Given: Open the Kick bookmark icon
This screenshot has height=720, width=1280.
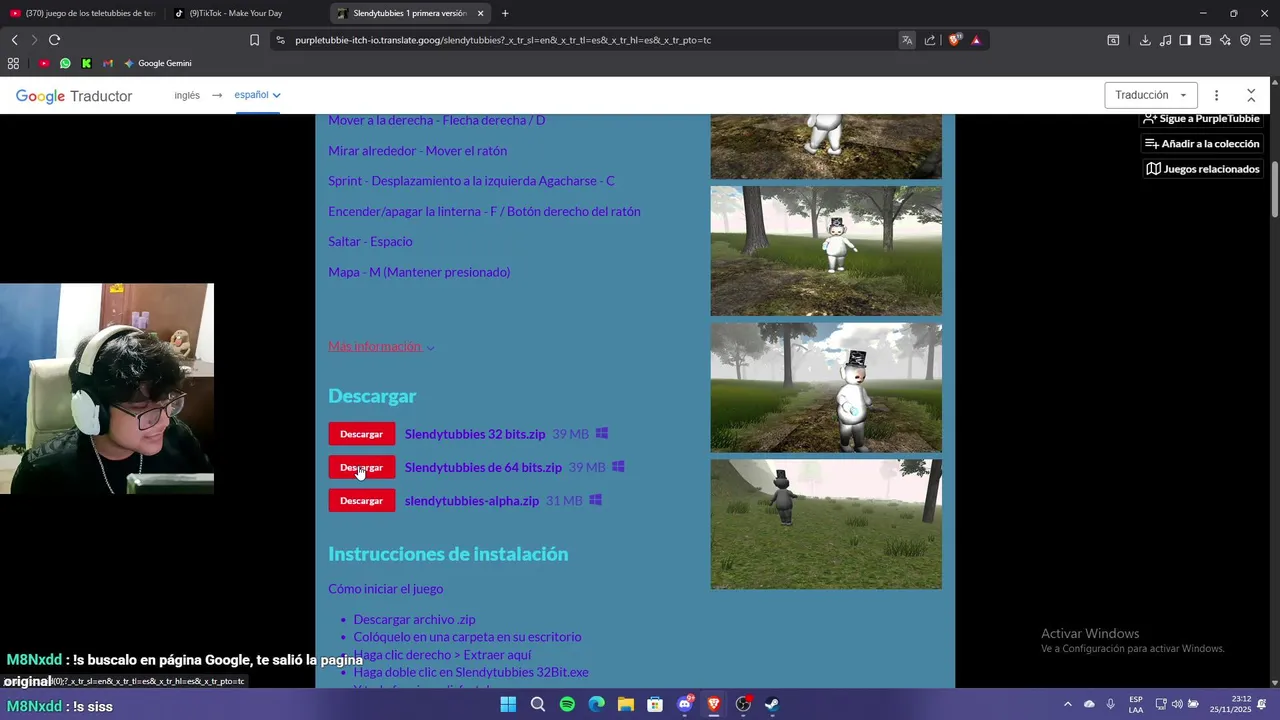Looking at the screenshot, I should tap(86, 63).
